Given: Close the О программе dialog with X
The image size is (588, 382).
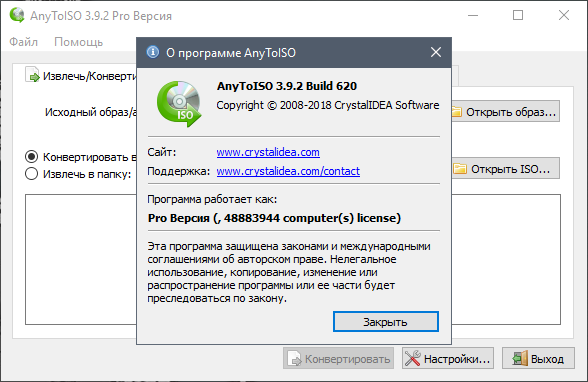Looking at the screenshot, I should tap(436, 52).
